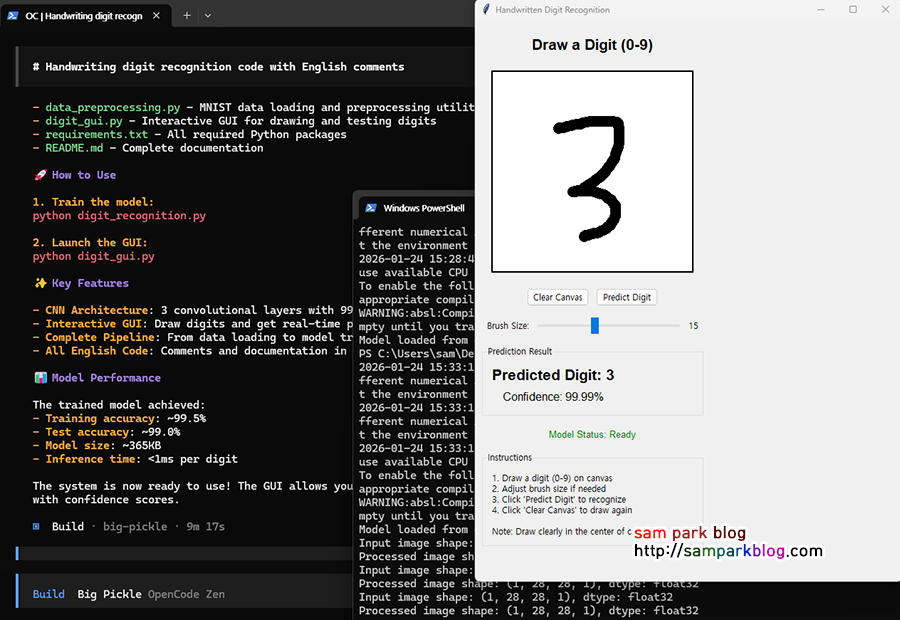Click instruction '3. Click Predict Digit to recognize'
Viewport: 900px width, 620px height.
pyautogui.click(x=558, y=499)
